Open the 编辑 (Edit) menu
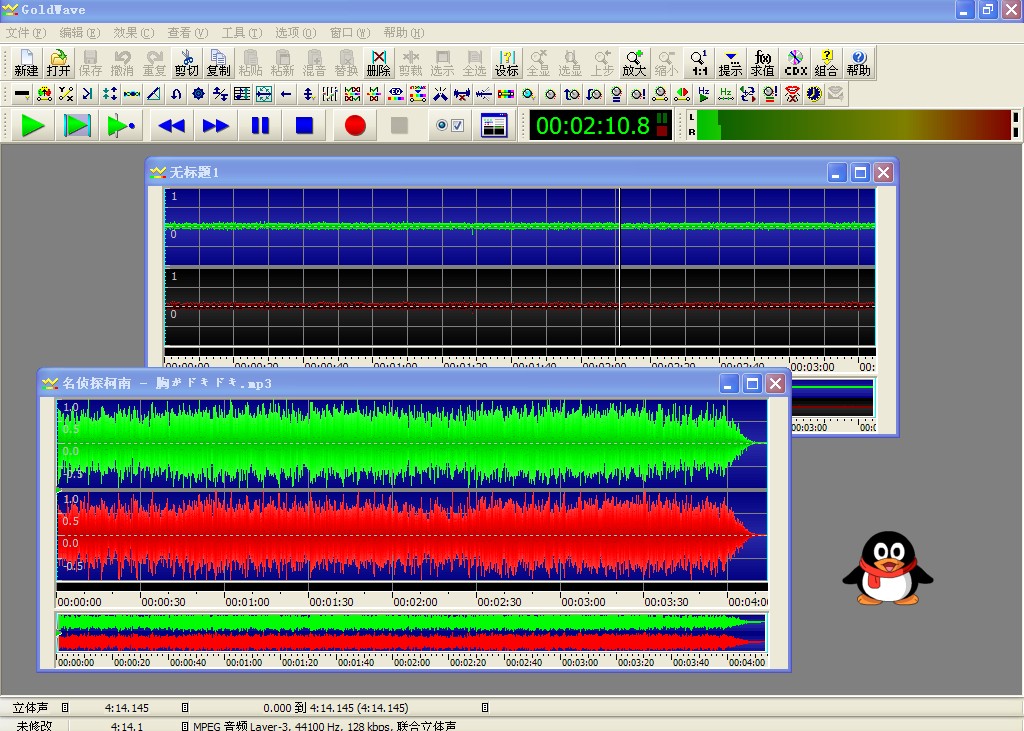This screenshot has height=731, width=1024. [x=80, y=33]
